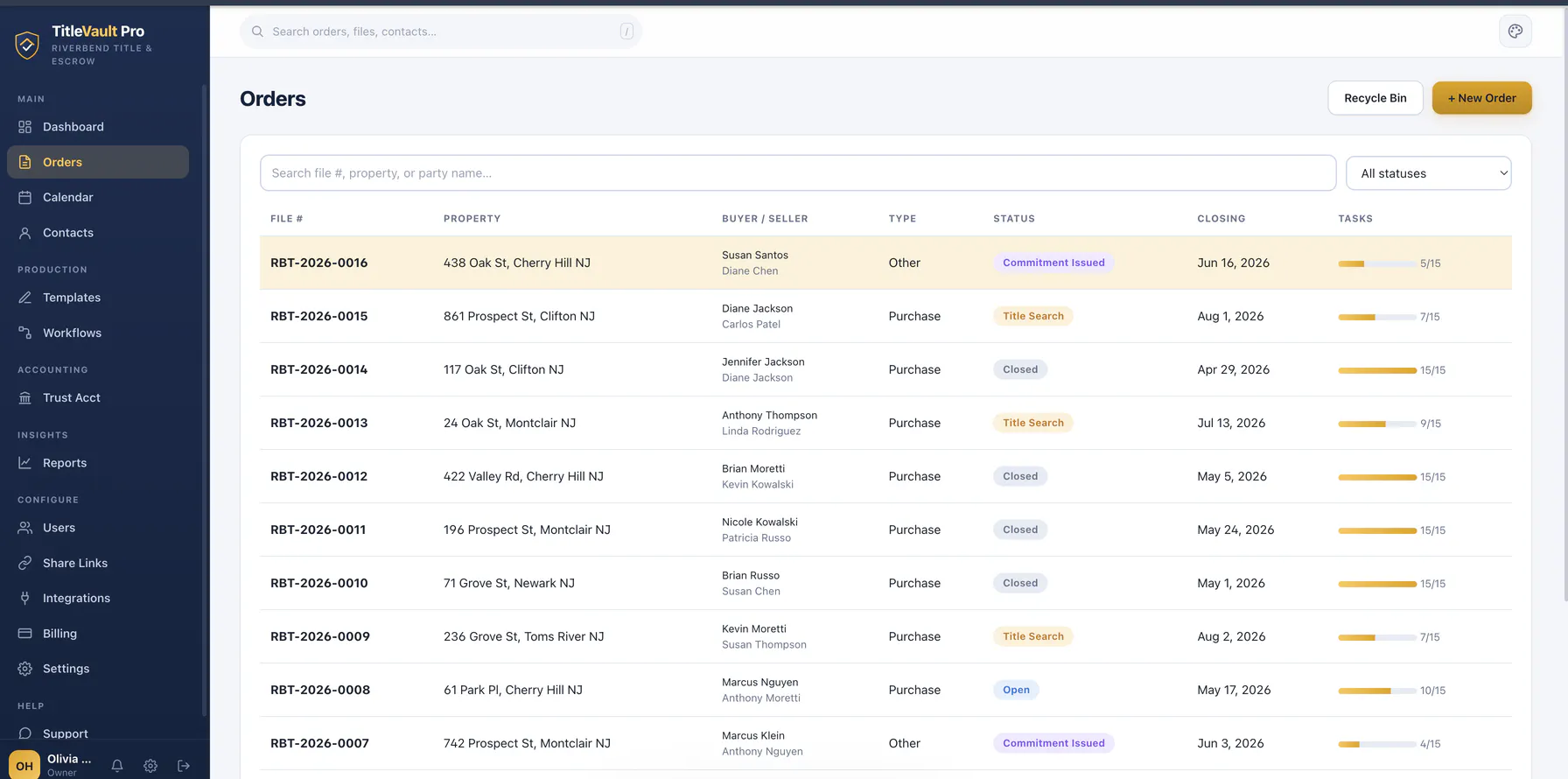This screenshot has width=1568, height=779.
Task: Click gear icon beside user profile
Action: (150, 766)
